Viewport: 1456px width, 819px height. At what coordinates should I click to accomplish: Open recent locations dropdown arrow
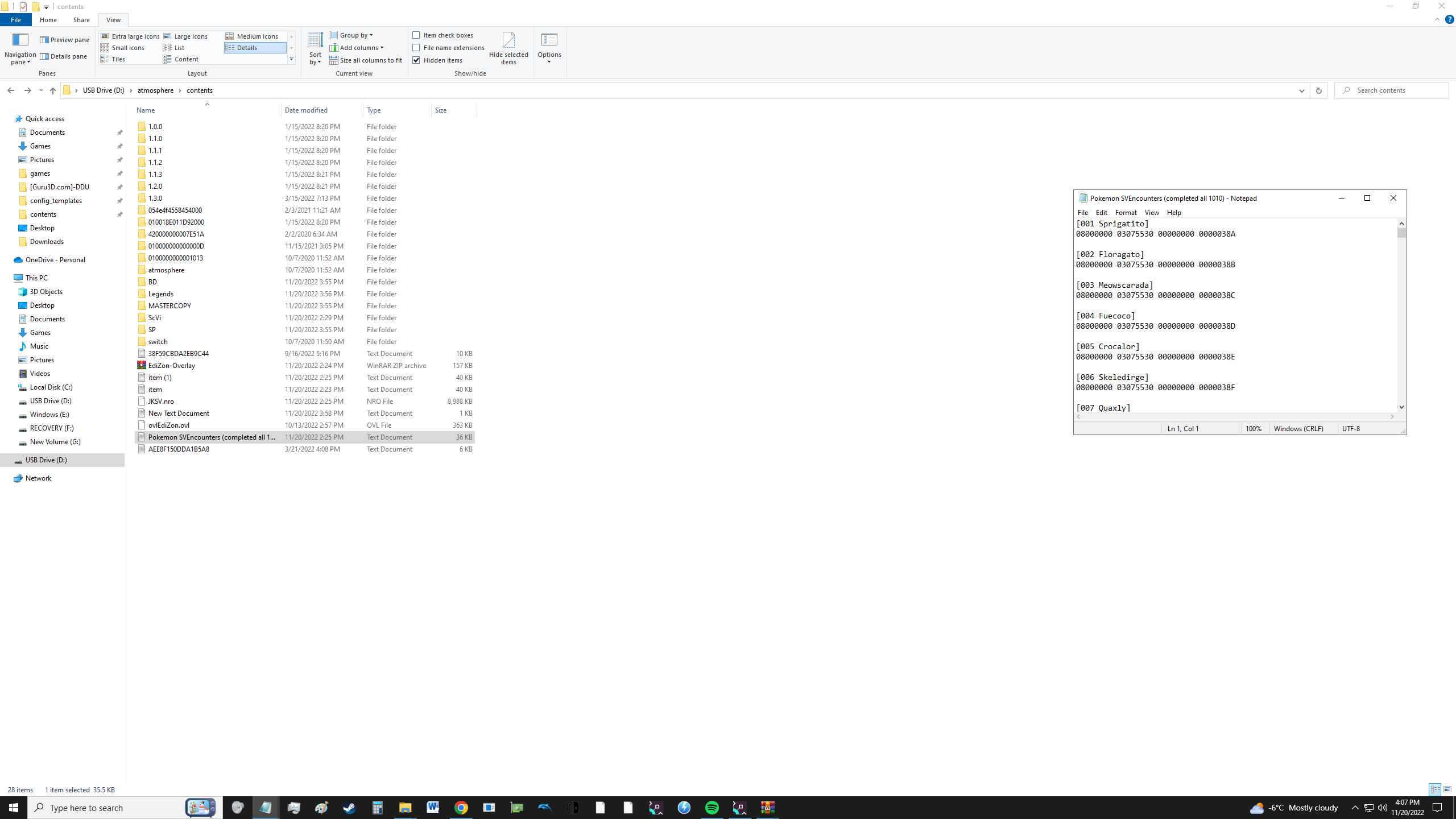pos(41,90)
